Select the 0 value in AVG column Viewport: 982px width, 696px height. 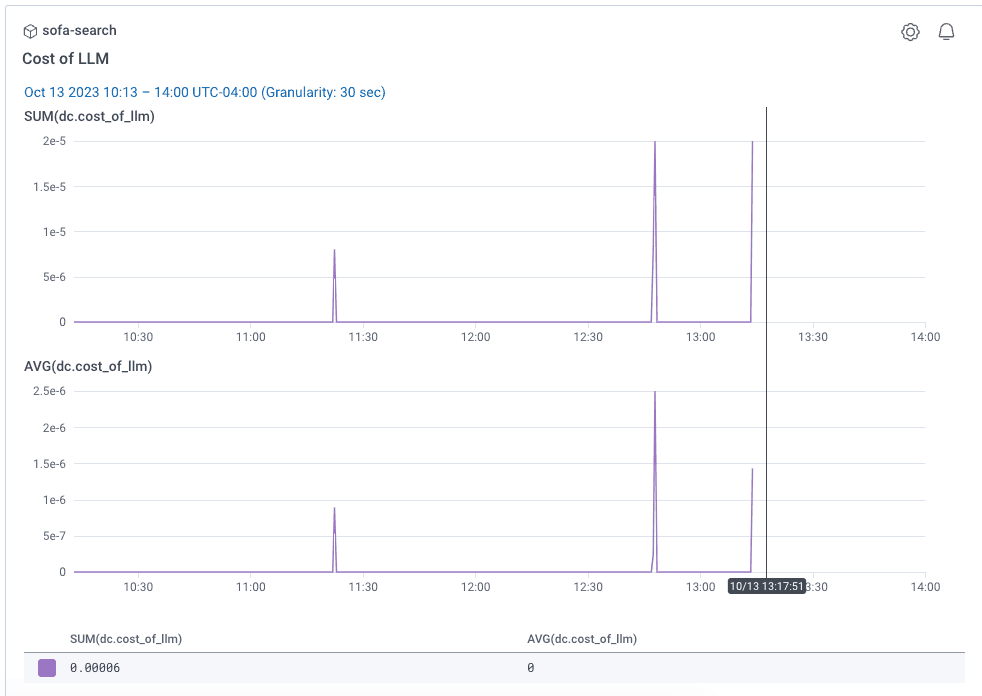point(531,668)
